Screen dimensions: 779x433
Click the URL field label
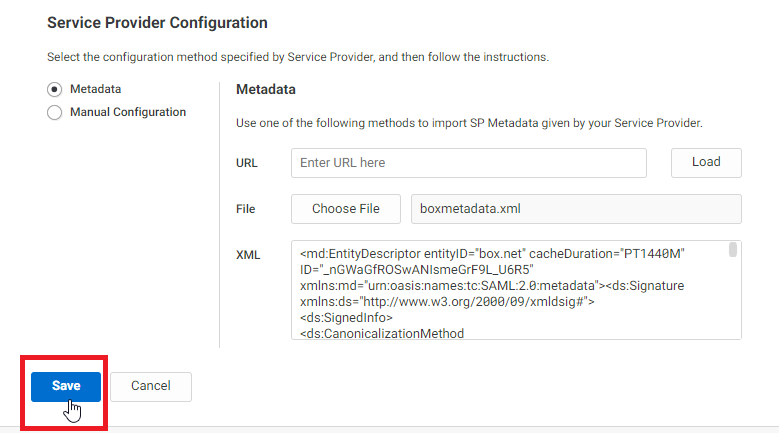pyautogui.click(x=246, y=163)
